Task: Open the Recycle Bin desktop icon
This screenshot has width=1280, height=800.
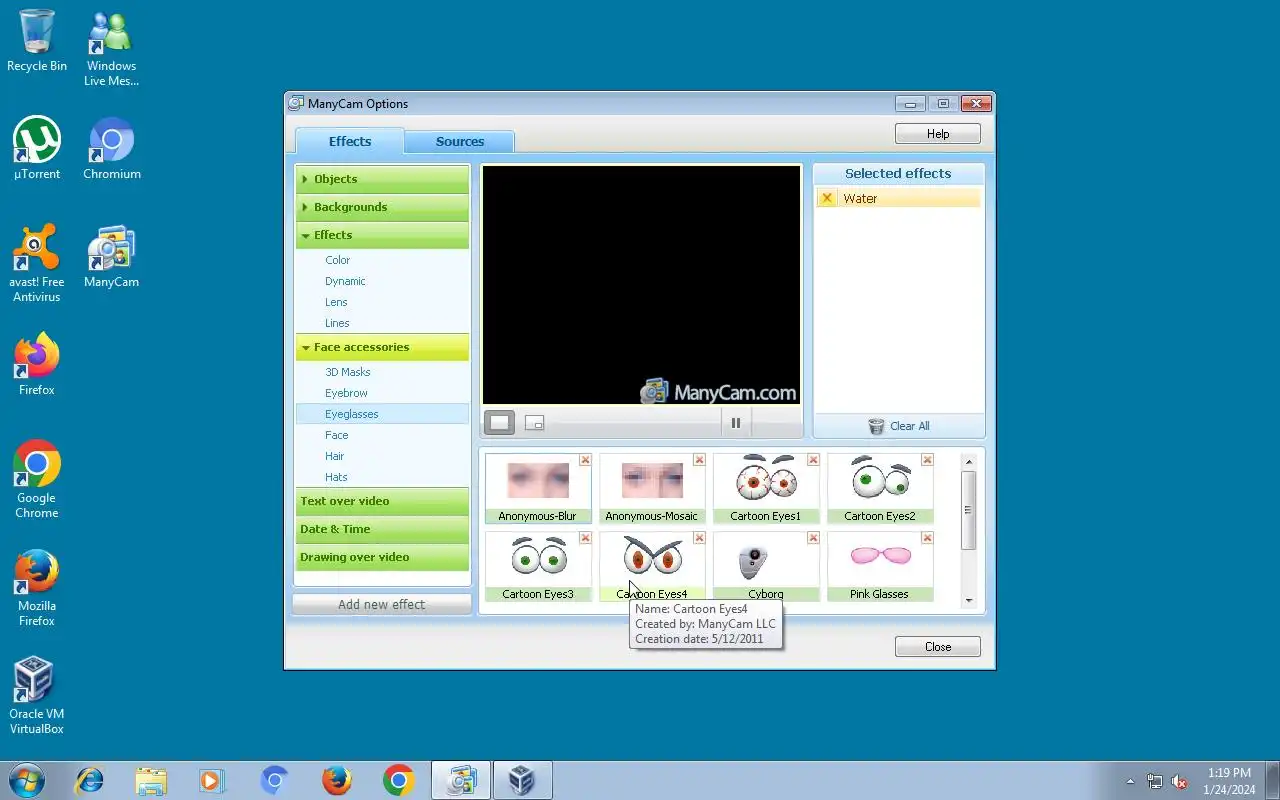Action: pyautogui.click(x=37, y=41)
